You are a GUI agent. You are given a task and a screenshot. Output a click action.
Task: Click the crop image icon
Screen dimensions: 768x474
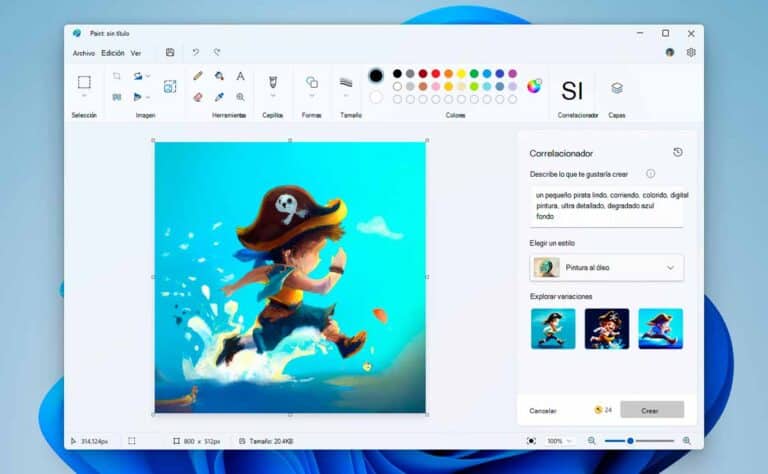117,76
